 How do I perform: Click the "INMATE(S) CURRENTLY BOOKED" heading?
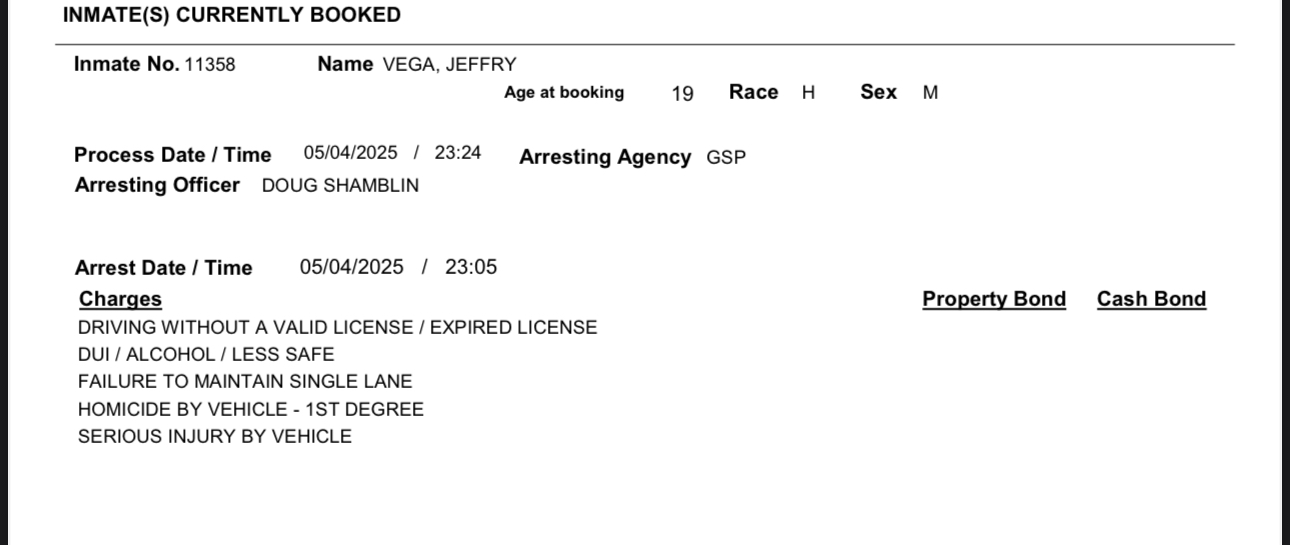click(231, 15)
